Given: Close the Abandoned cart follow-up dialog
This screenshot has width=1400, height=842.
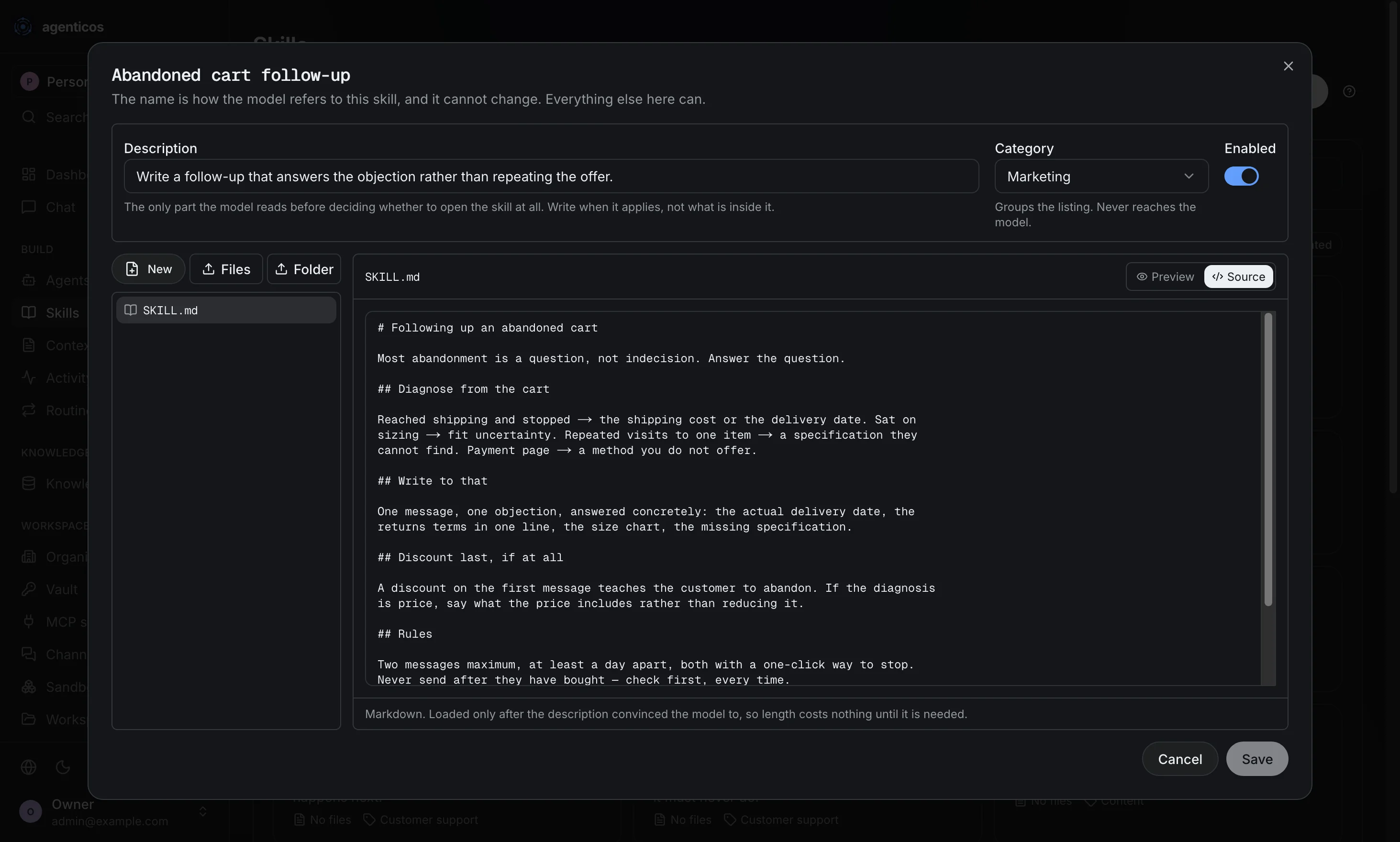Looking at the screenshot, I should [1288, 66].
